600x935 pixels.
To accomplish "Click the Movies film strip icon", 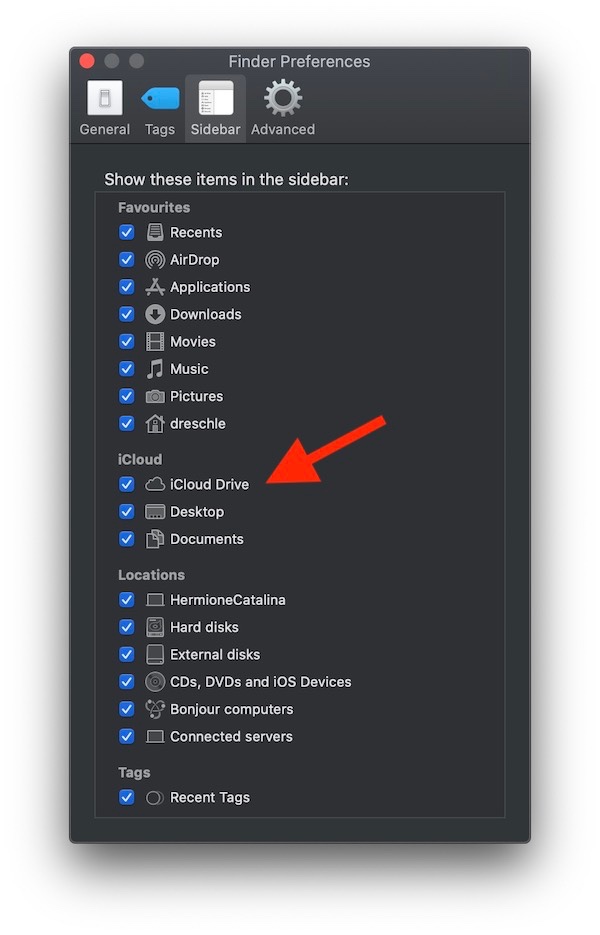I will point(154,341).
